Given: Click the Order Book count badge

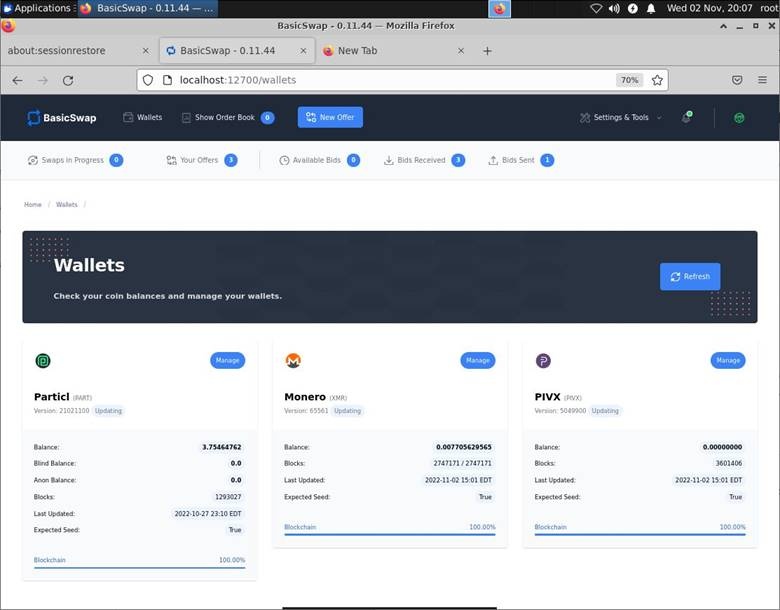Looking at the screenshot, I should tap(268, 117).
